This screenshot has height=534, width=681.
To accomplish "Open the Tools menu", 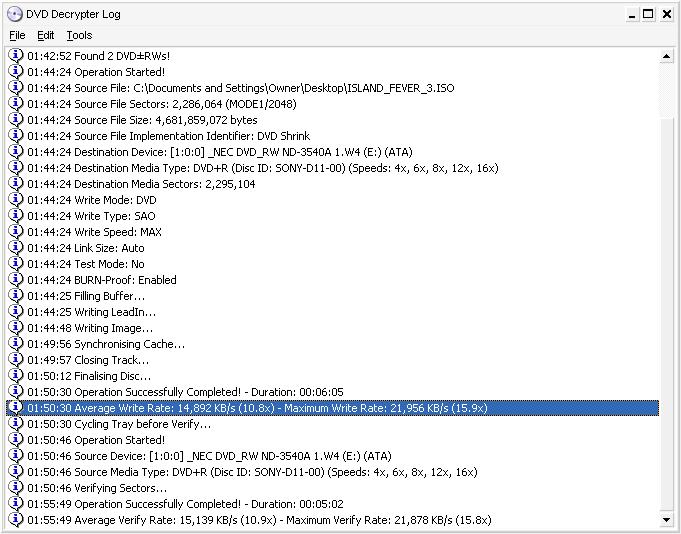I will click(x=79, y=35).
